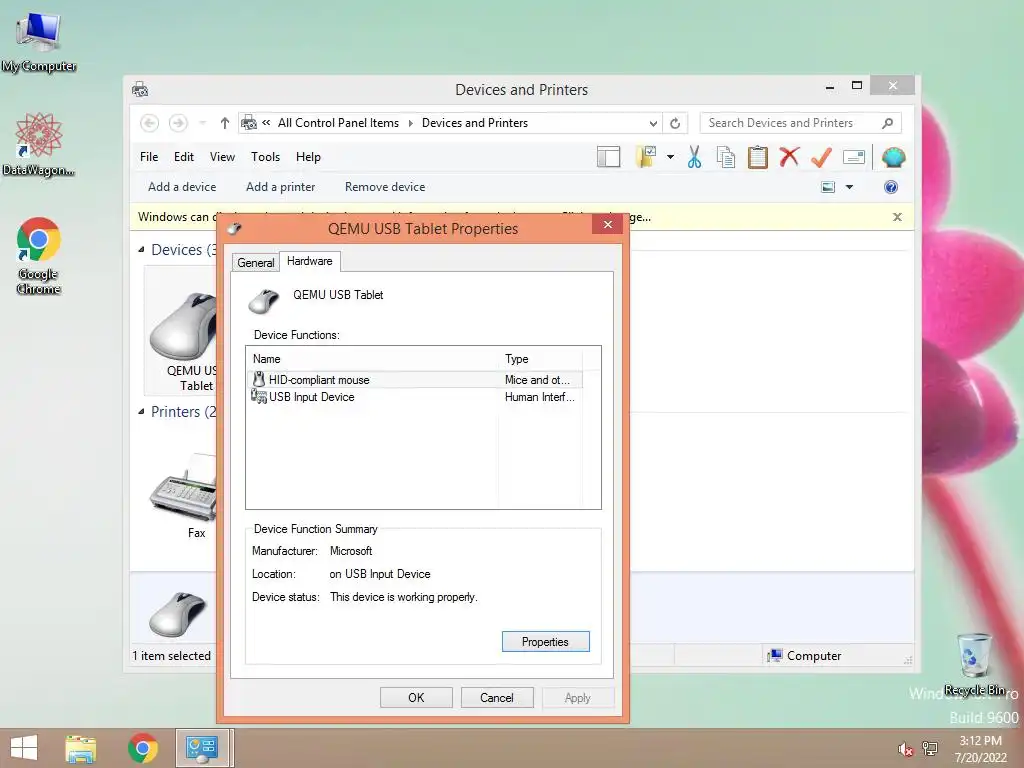This screenshot has width=1024, height=768.
Task: Click the Copy toolbar icon
Action: (x=726, y=157)
